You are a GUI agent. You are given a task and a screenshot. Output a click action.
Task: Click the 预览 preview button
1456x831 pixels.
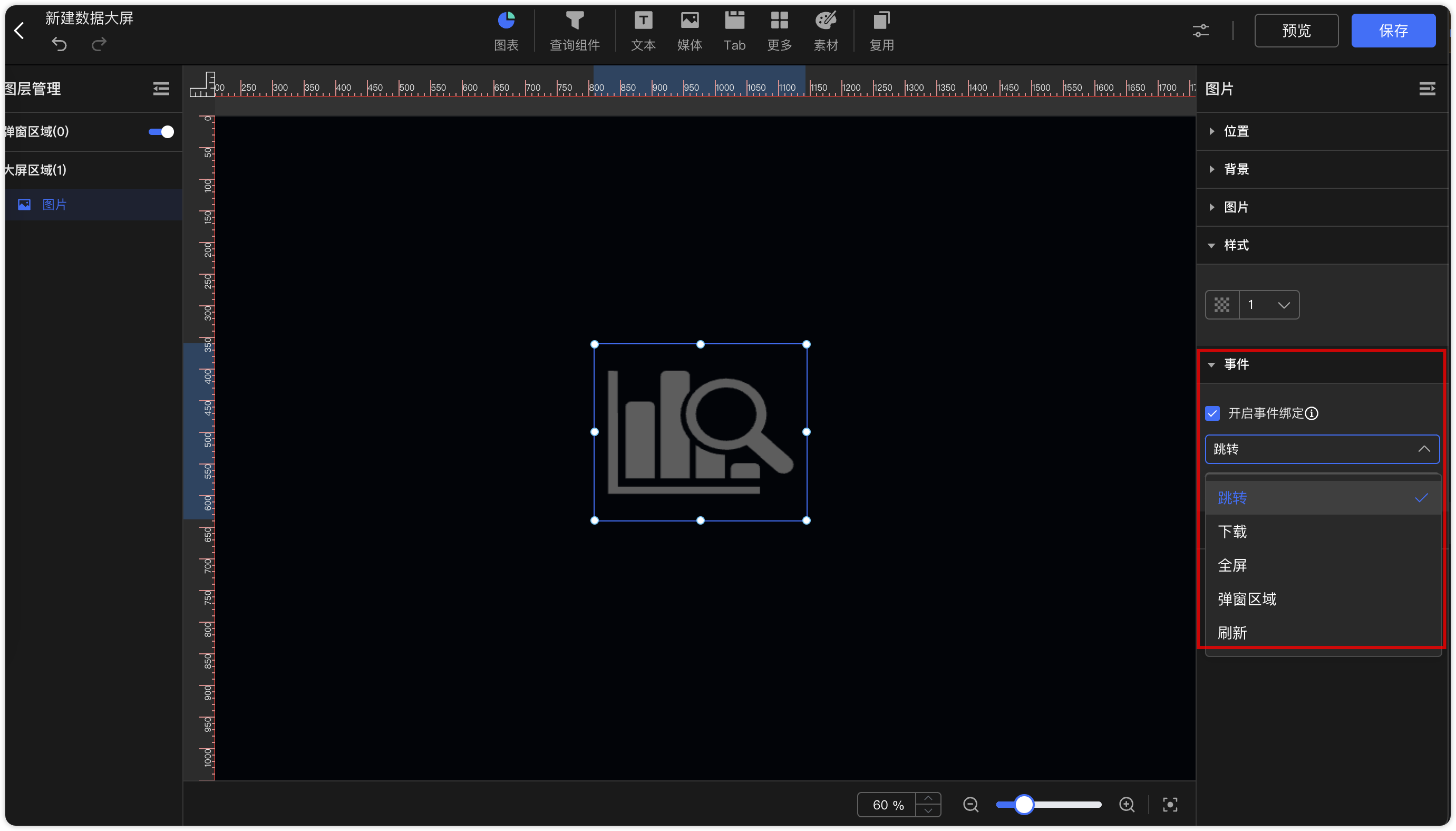tap(1296, 31)
